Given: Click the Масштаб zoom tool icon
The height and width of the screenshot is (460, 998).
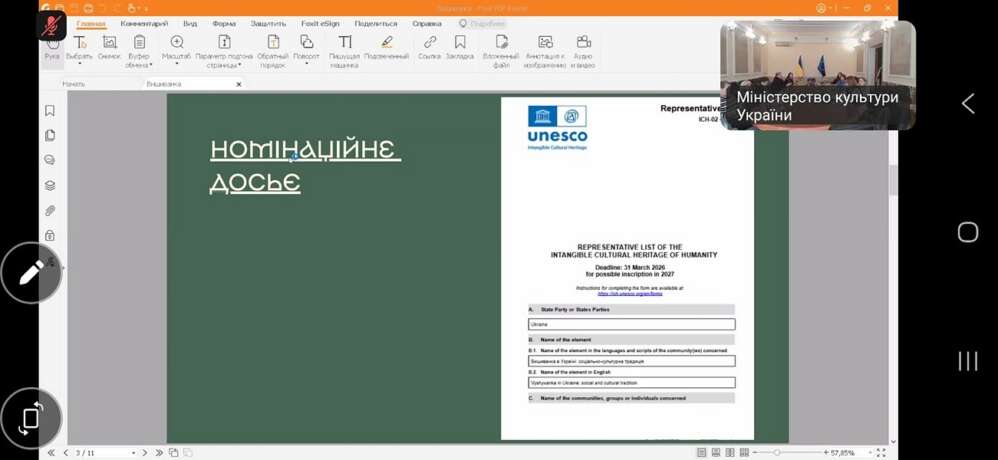Looking at the screenshot, I should pyautogui.click(x=177, y=43).
